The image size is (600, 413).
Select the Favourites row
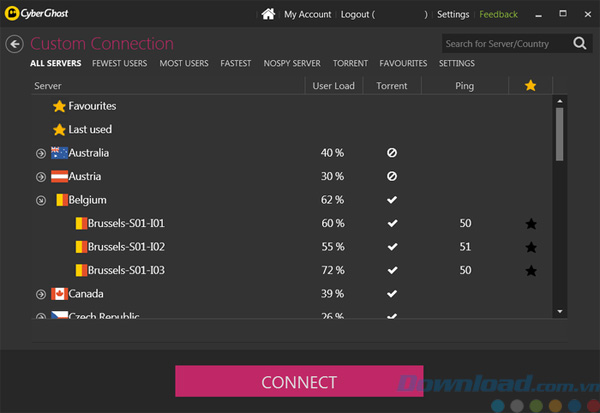click(292, 106)
